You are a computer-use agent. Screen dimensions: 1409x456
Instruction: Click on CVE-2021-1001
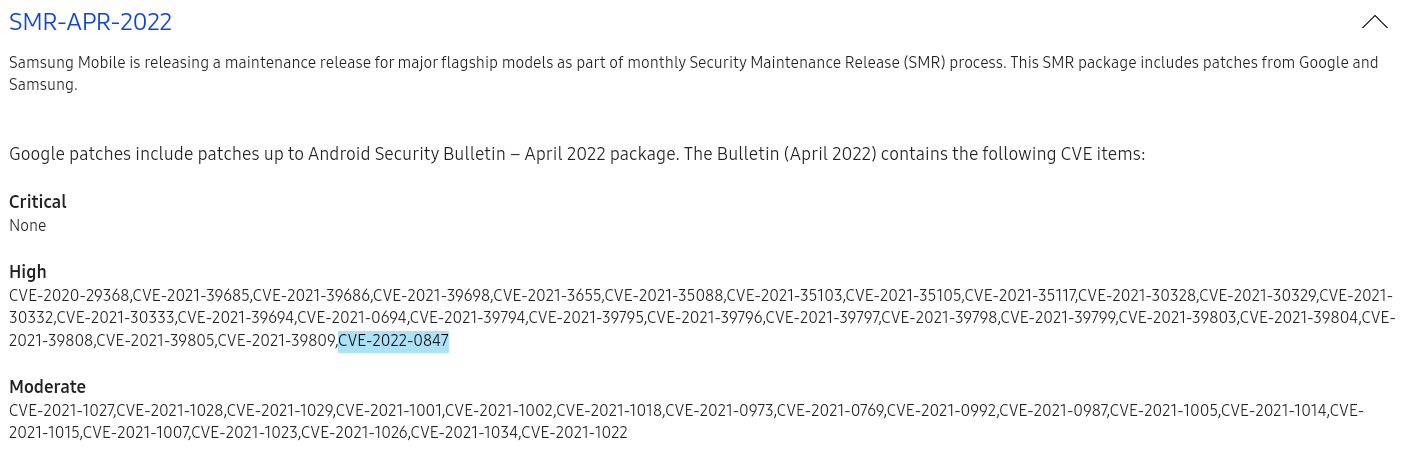coord(390,410)
